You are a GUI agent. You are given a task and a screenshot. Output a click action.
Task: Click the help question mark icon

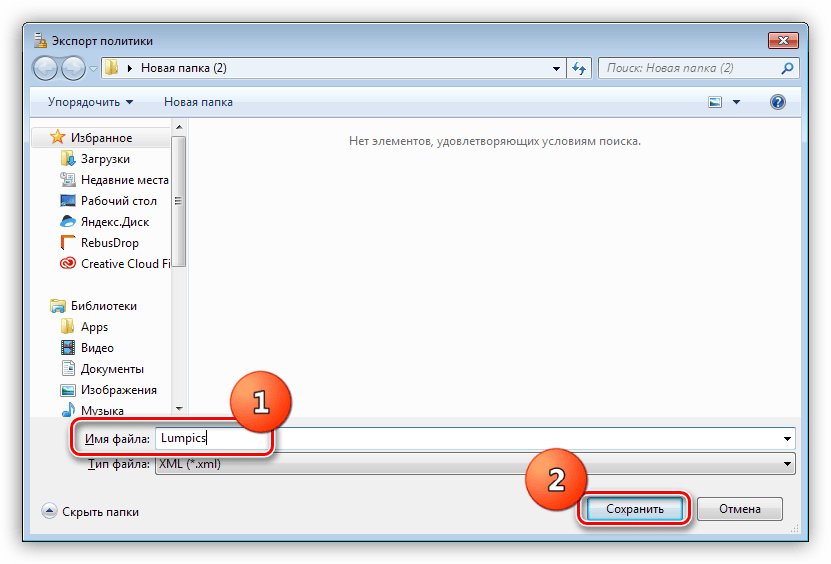point(778,102)
